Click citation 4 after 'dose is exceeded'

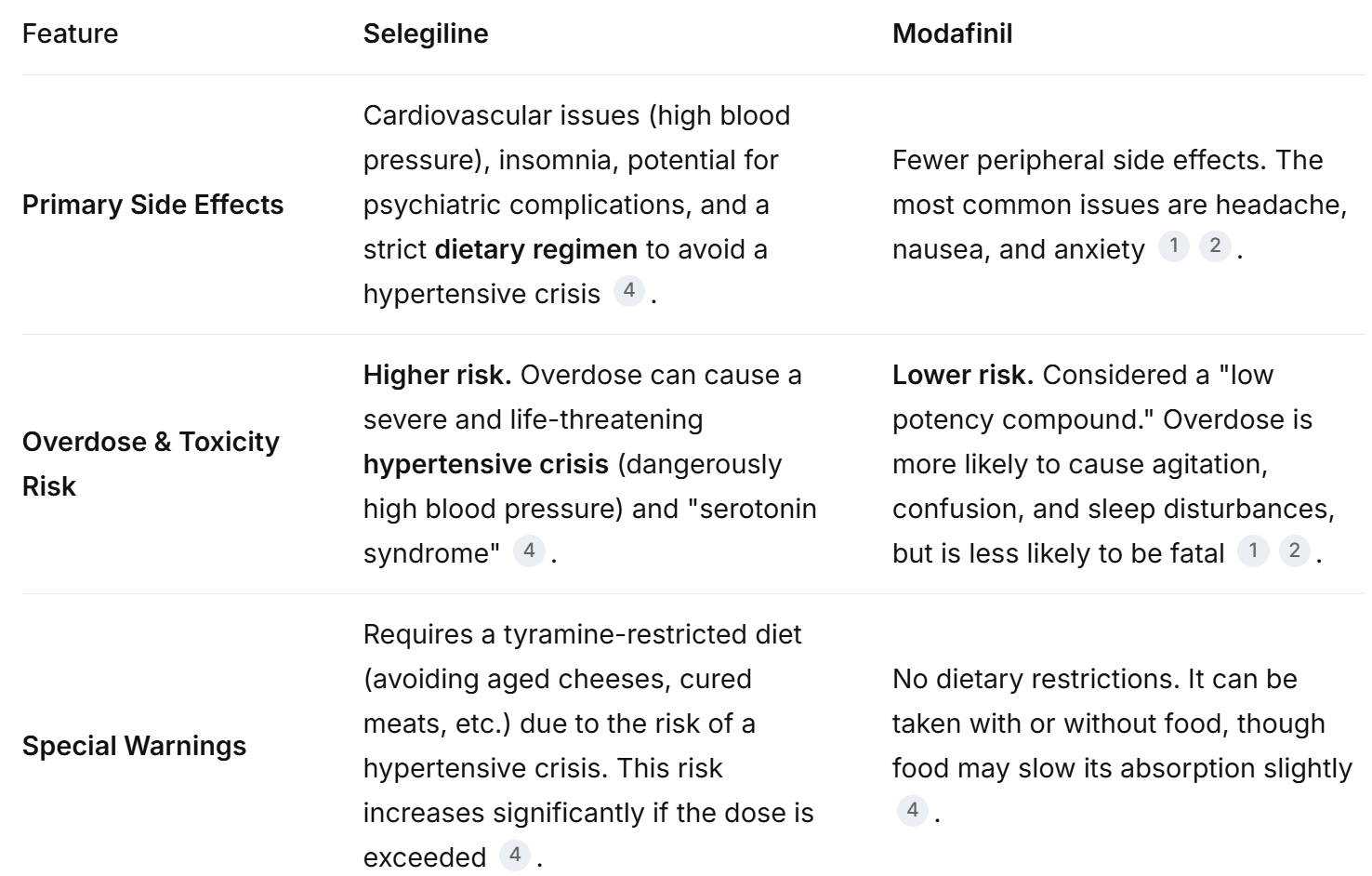click(515, 855)
